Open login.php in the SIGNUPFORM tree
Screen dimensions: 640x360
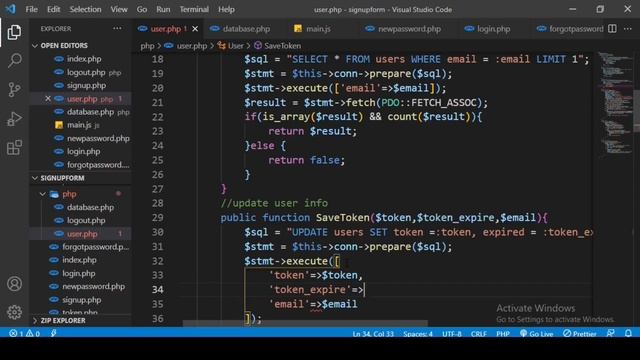click(x=80, y=273)
